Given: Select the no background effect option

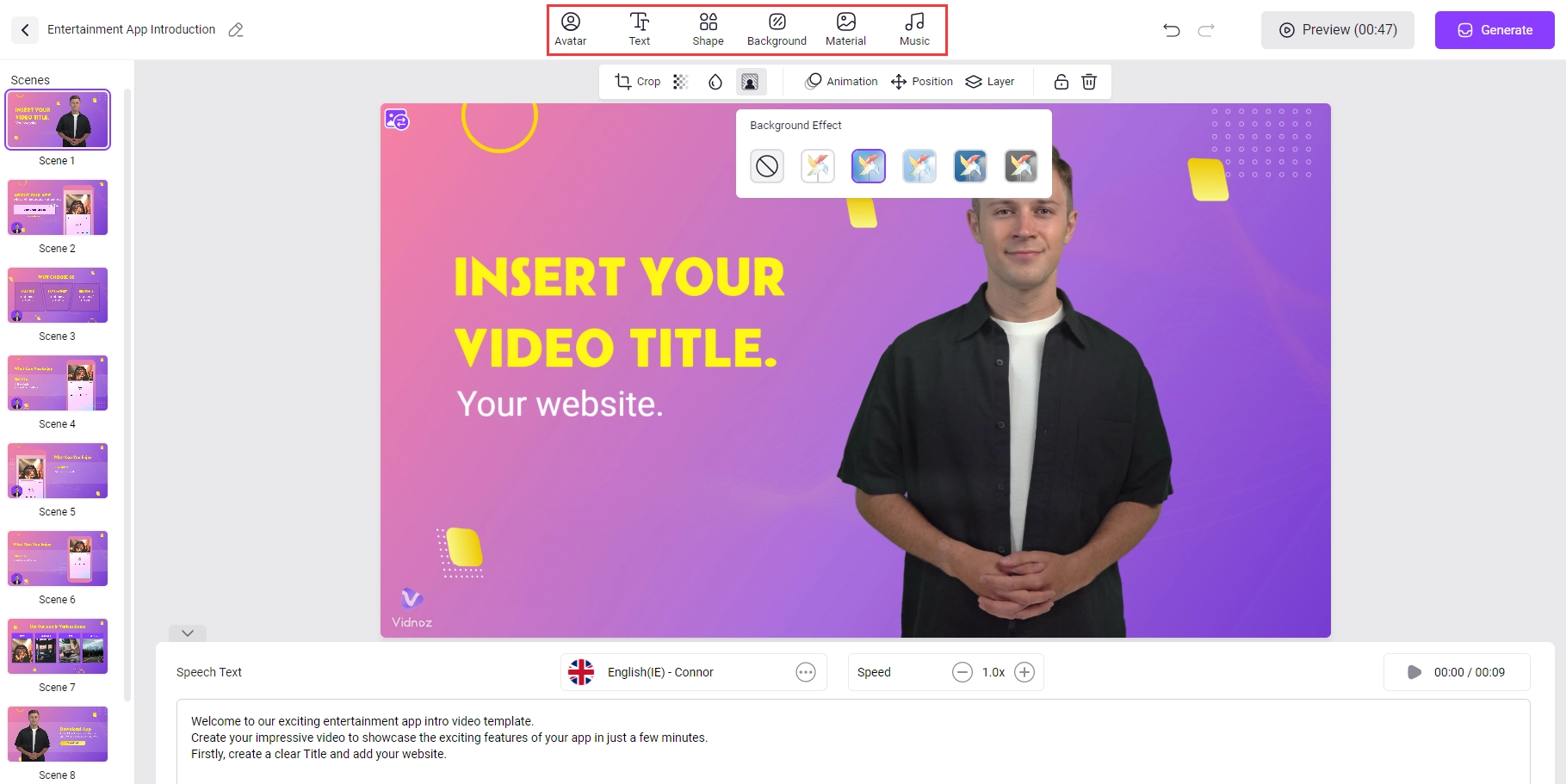Looking at the screenshot, I should (x=766, y=166).
